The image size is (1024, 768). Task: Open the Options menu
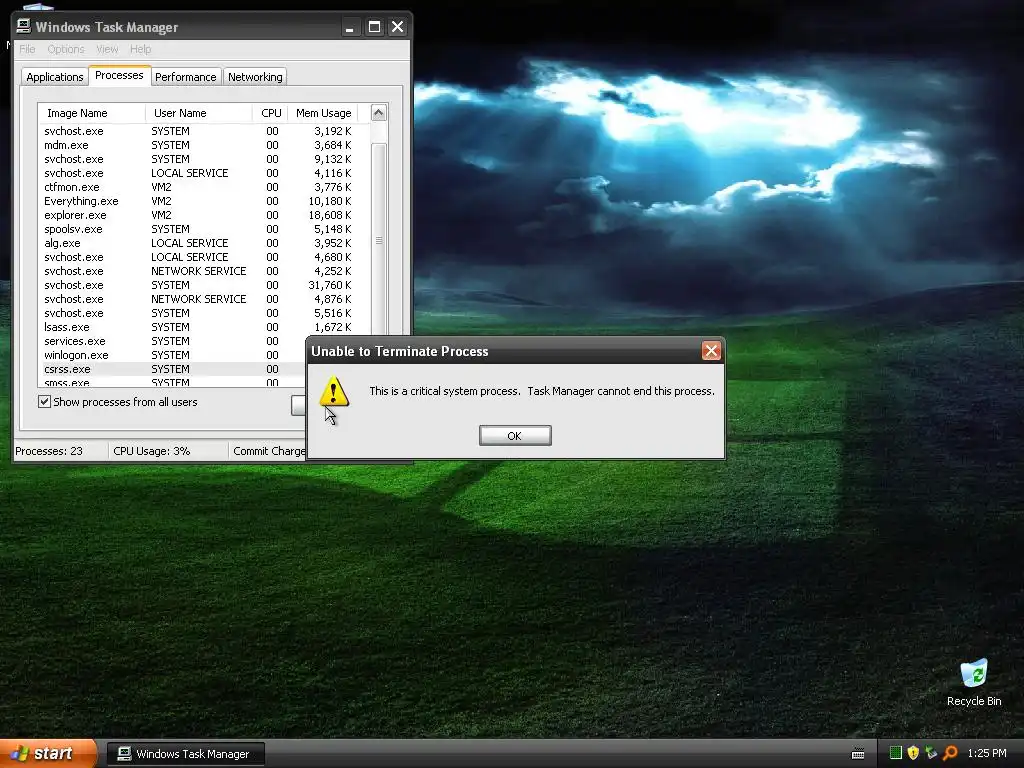pos(65,49)
